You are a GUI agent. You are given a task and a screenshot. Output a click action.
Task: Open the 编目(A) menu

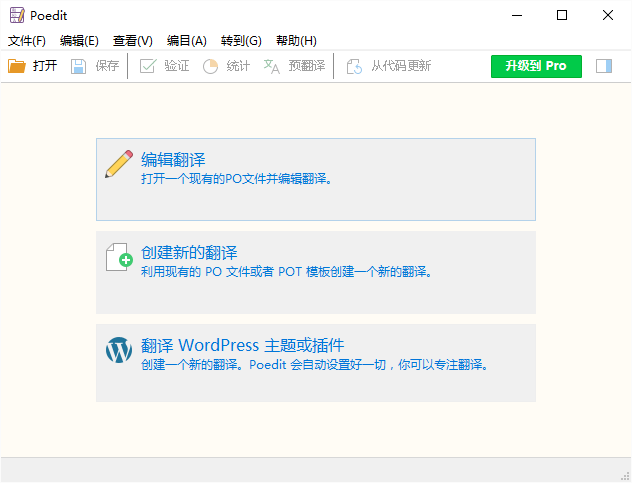tap(187, 41)
